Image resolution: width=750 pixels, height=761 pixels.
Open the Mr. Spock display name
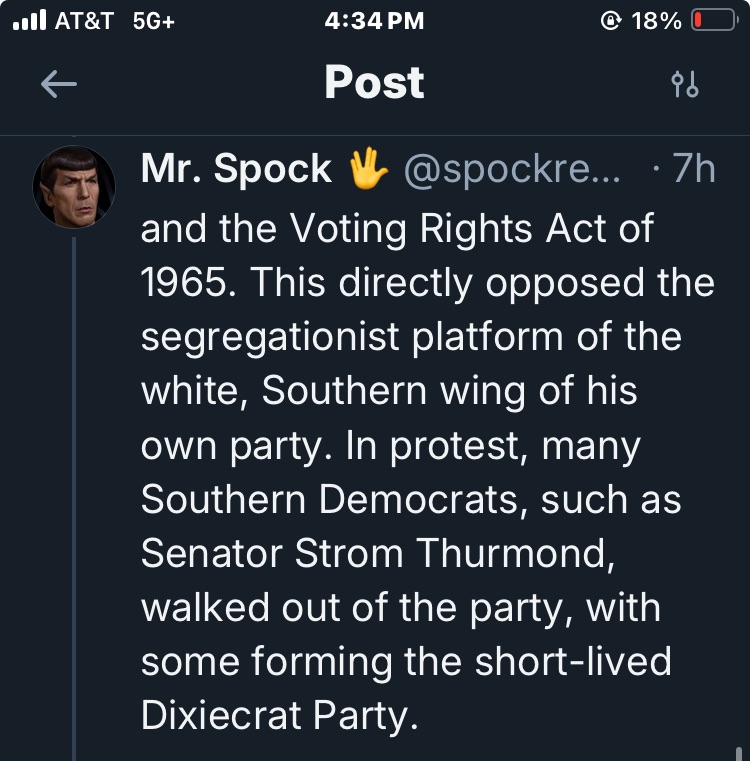pos(236,170)
